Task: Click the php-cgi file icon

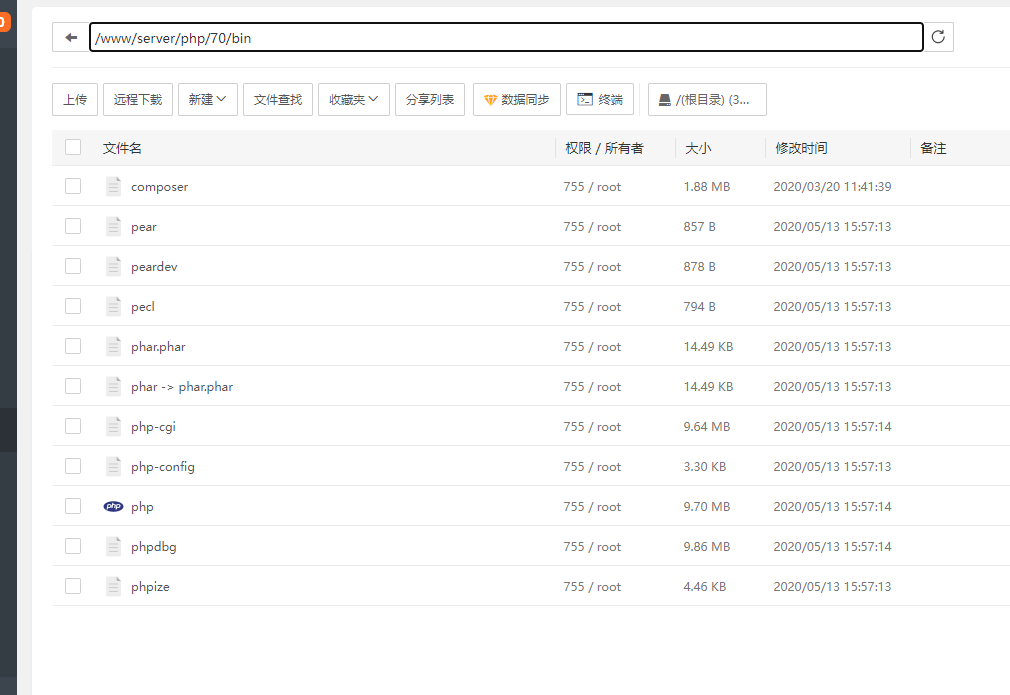Action: pyautogui.click(x=113, y=426)
